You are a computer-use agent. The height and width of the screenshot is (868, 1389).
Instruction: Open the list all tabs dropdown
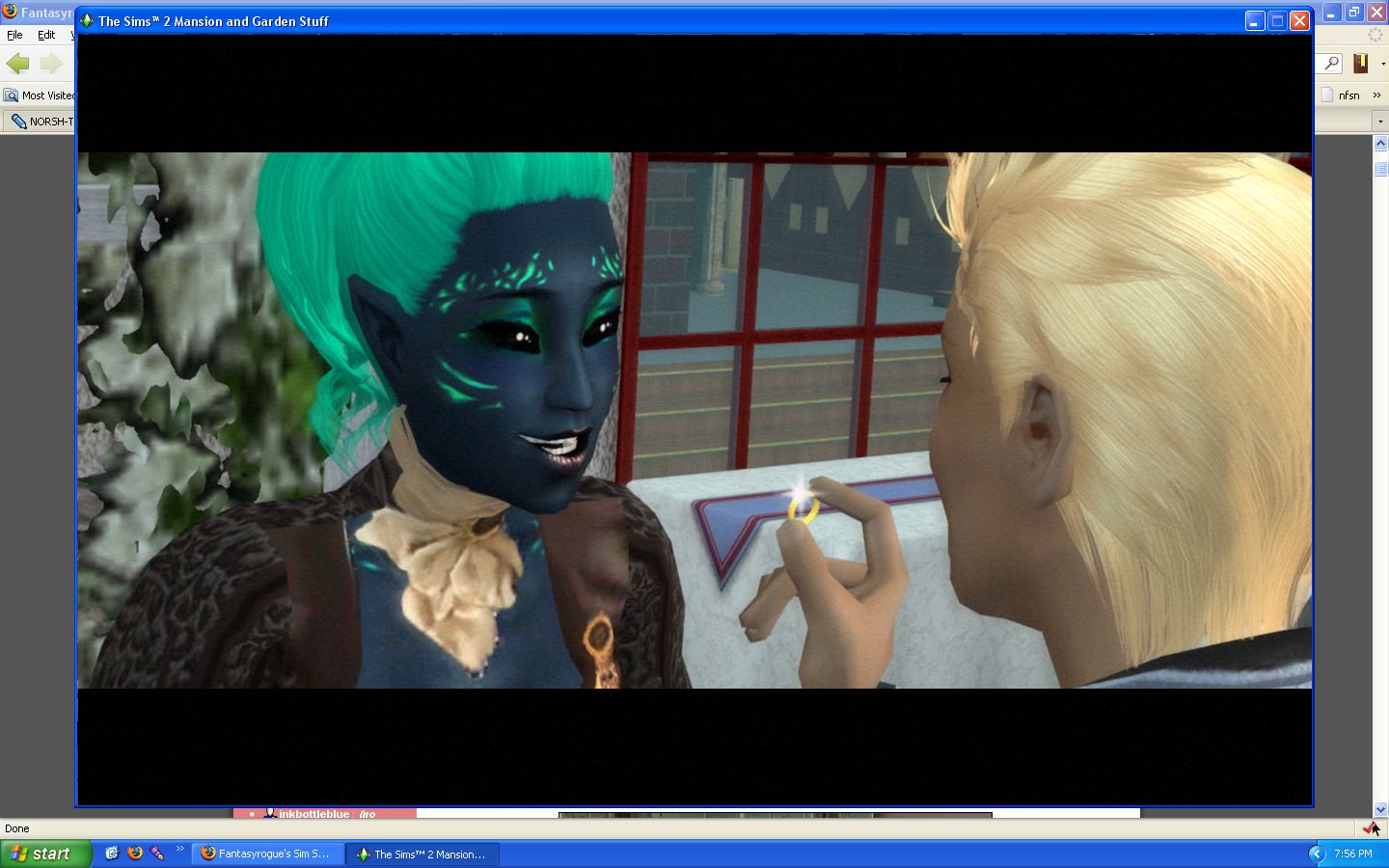click(x=1380, y=122)
